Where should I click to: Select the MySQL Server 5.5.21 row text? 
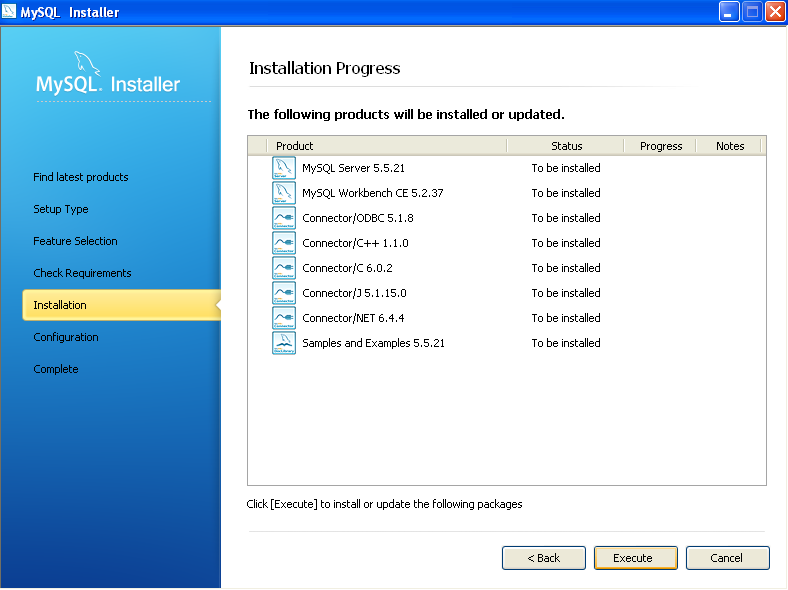click(x=353, y=168)
